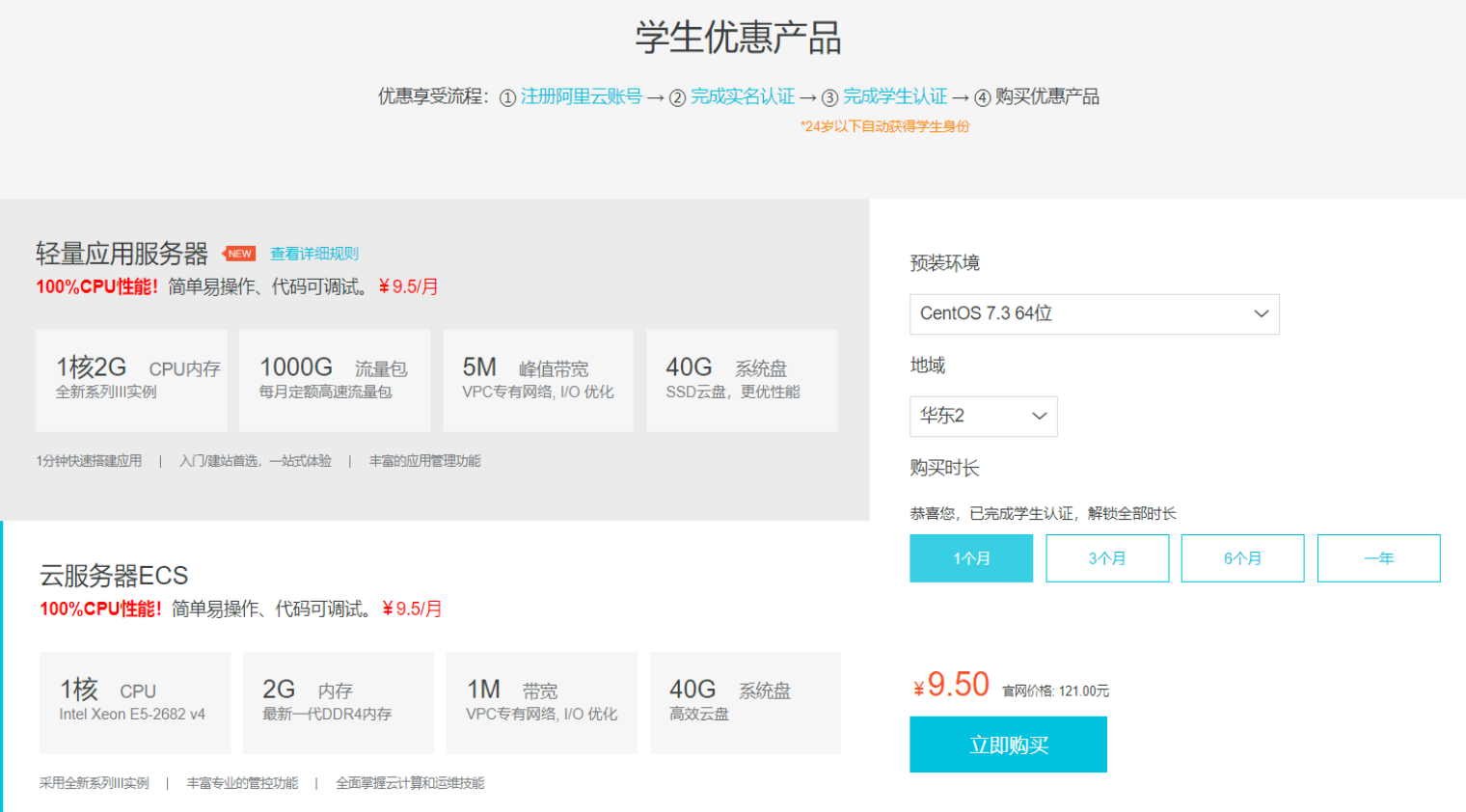Select the 2G 内存 DDR4 card

[x=339, y=703]
